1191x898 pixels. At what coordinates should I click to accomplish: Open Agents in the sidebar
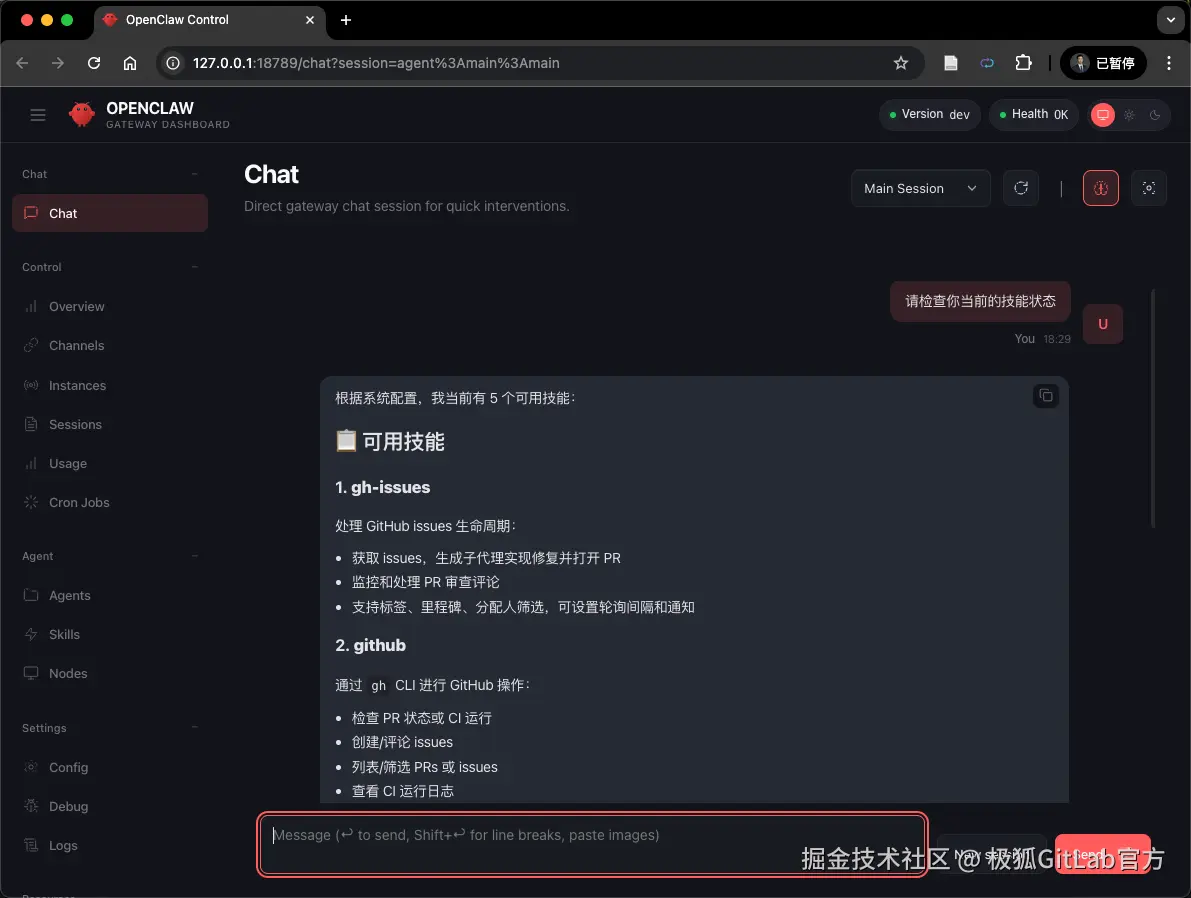[110, 596]
